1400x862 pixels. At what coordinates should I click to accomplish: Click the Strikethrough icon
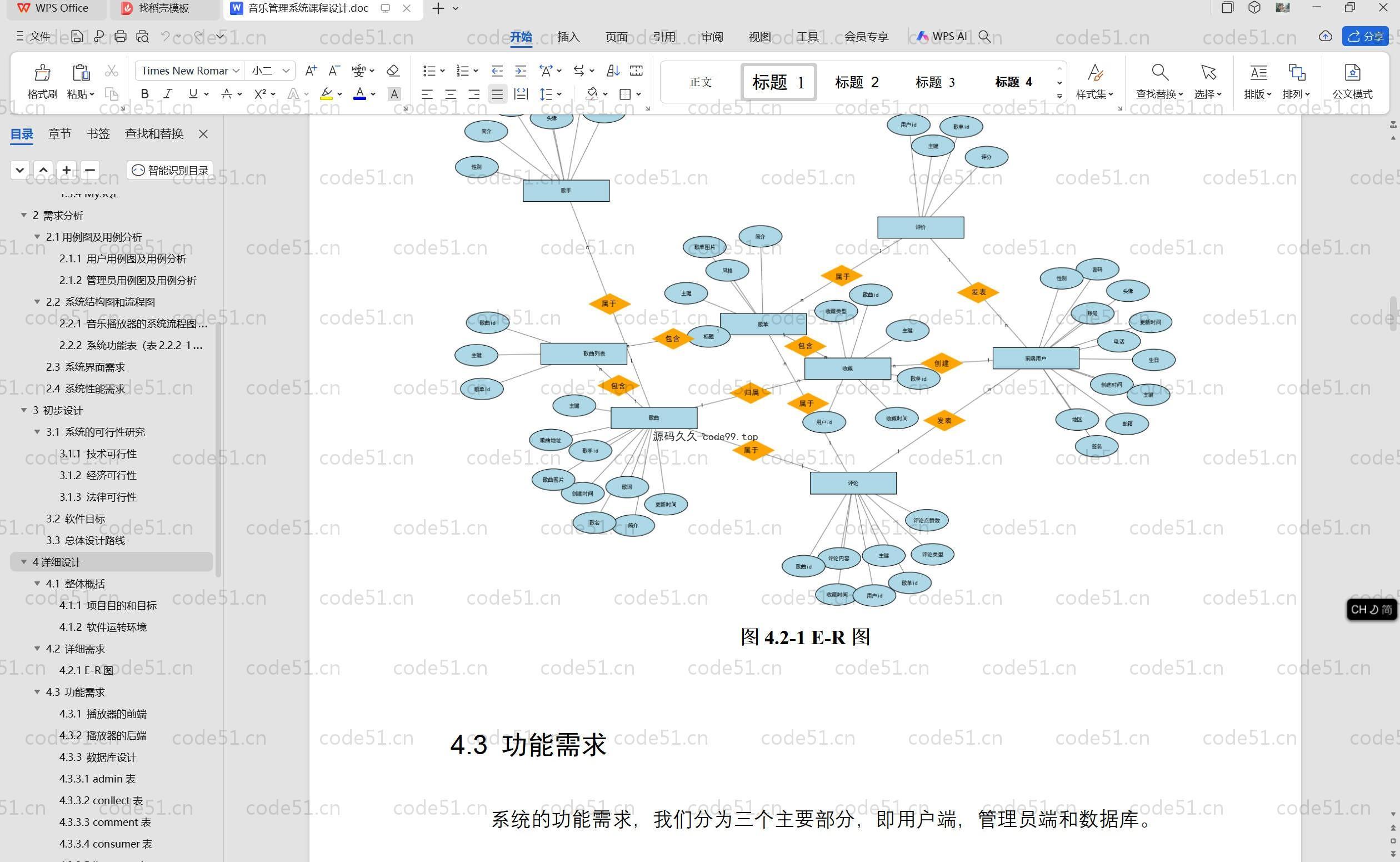coord(227,93)
